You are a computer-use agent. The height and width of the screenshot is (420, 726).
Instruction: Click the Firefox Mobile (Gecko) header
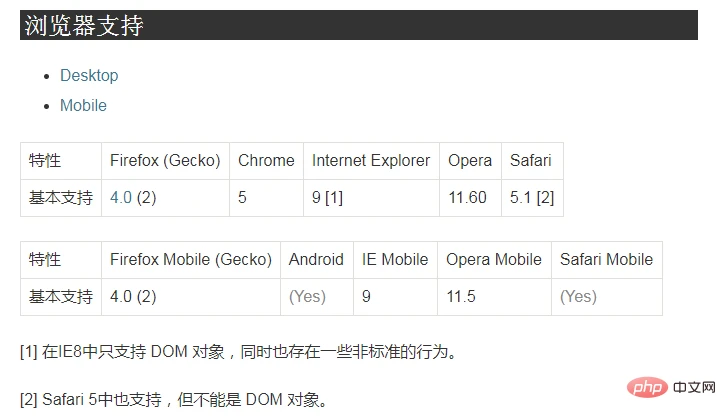191,260
